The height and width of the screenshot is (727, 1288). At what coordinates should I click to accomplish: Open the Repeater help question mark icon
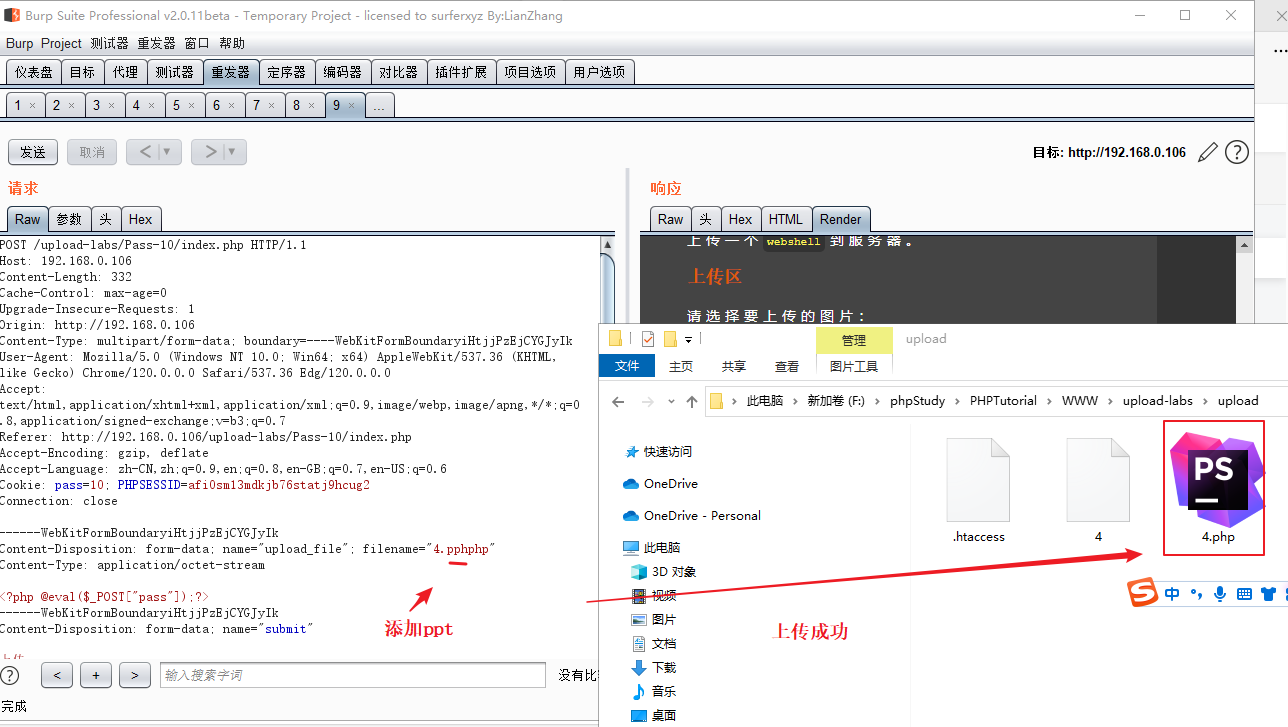[1237, 152]
